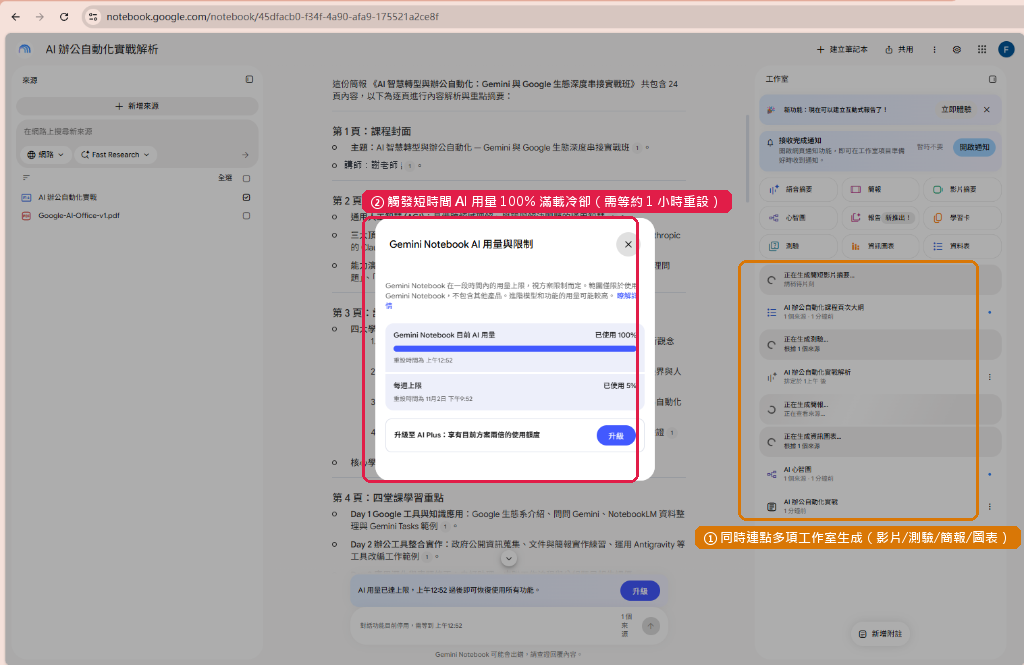Close the Gemini Notebook AI usage dialog
This screenshot has height=665, width=1024.
point(628,244)
